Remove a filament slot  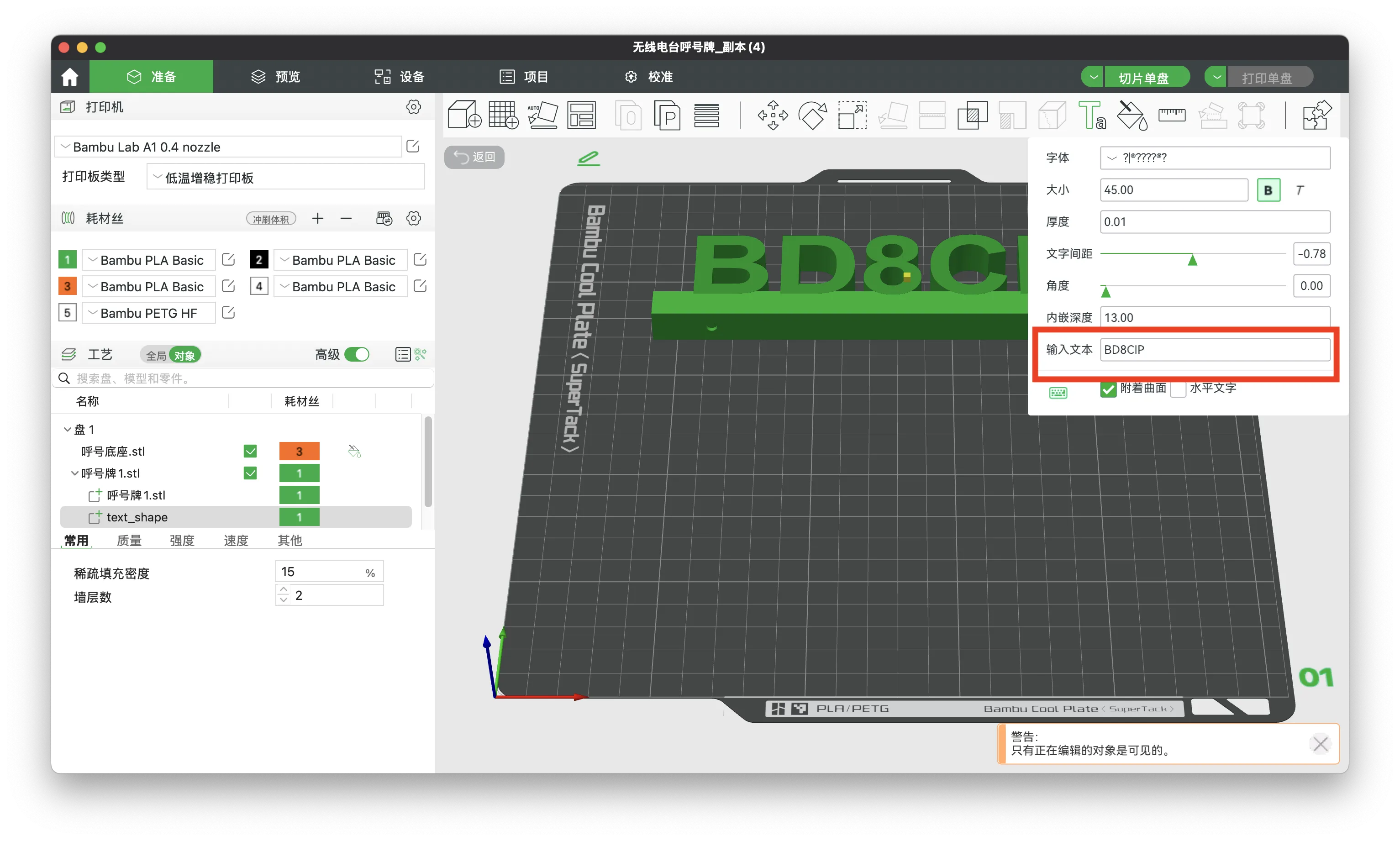point(346,218)
